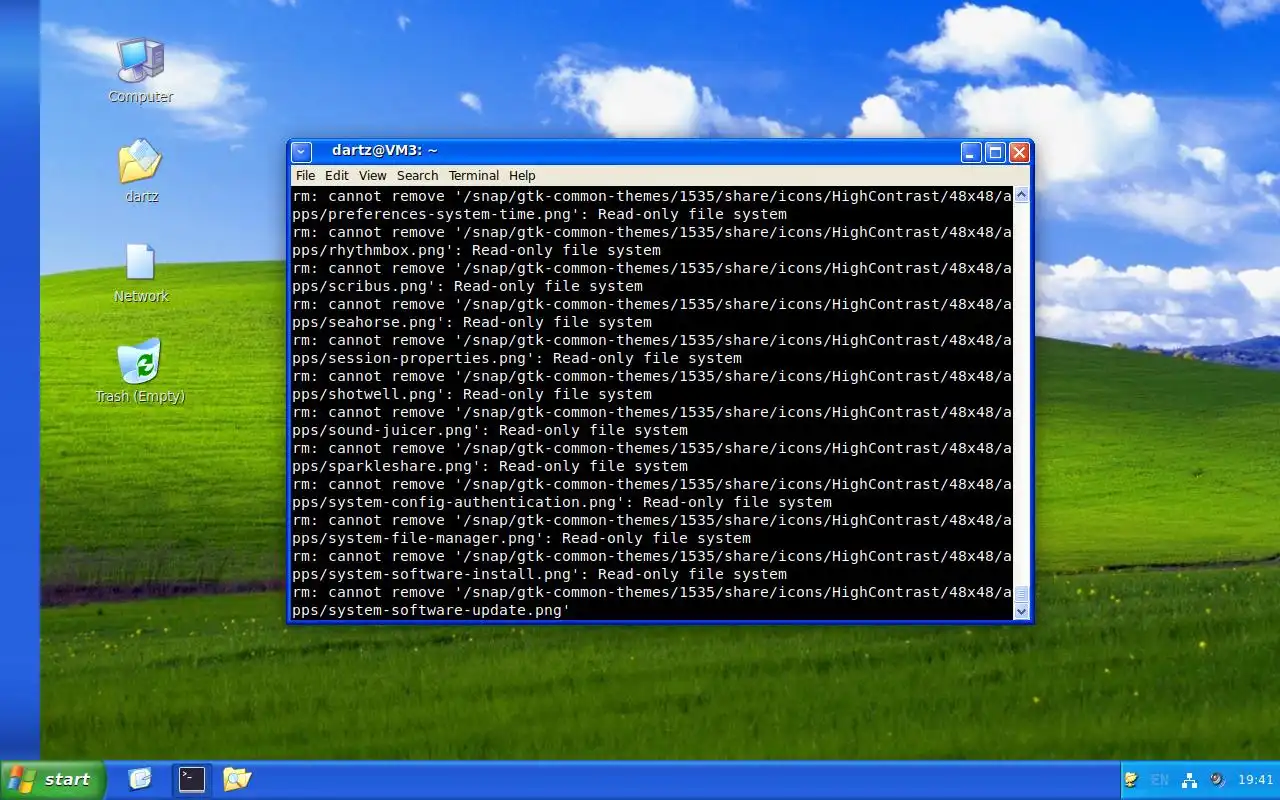Open the Edit menu in the terminal
The image size is (1280, 800).
point(337,175)
